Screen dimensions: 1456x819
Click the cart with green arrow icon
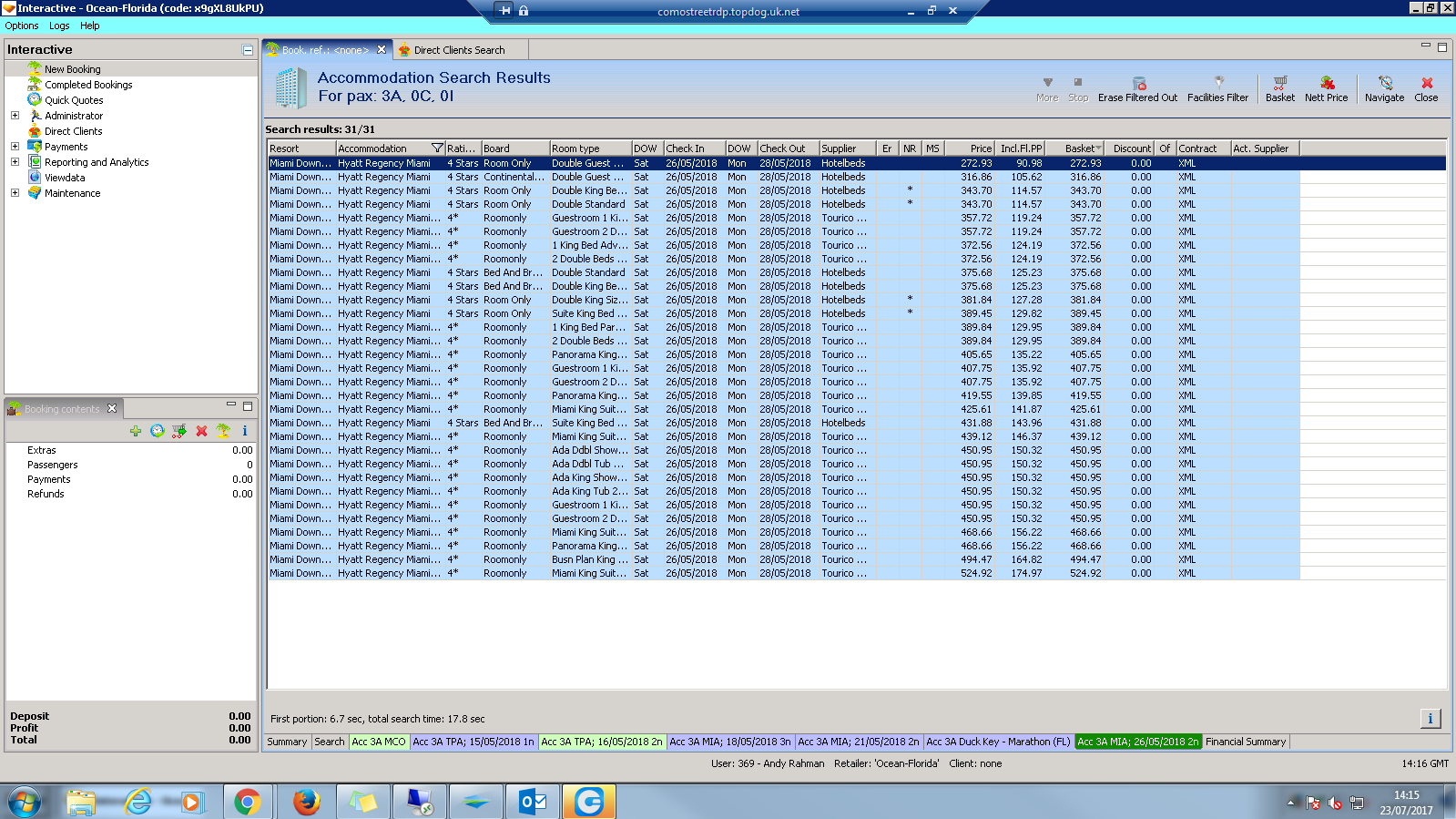[x=179, y=431]
